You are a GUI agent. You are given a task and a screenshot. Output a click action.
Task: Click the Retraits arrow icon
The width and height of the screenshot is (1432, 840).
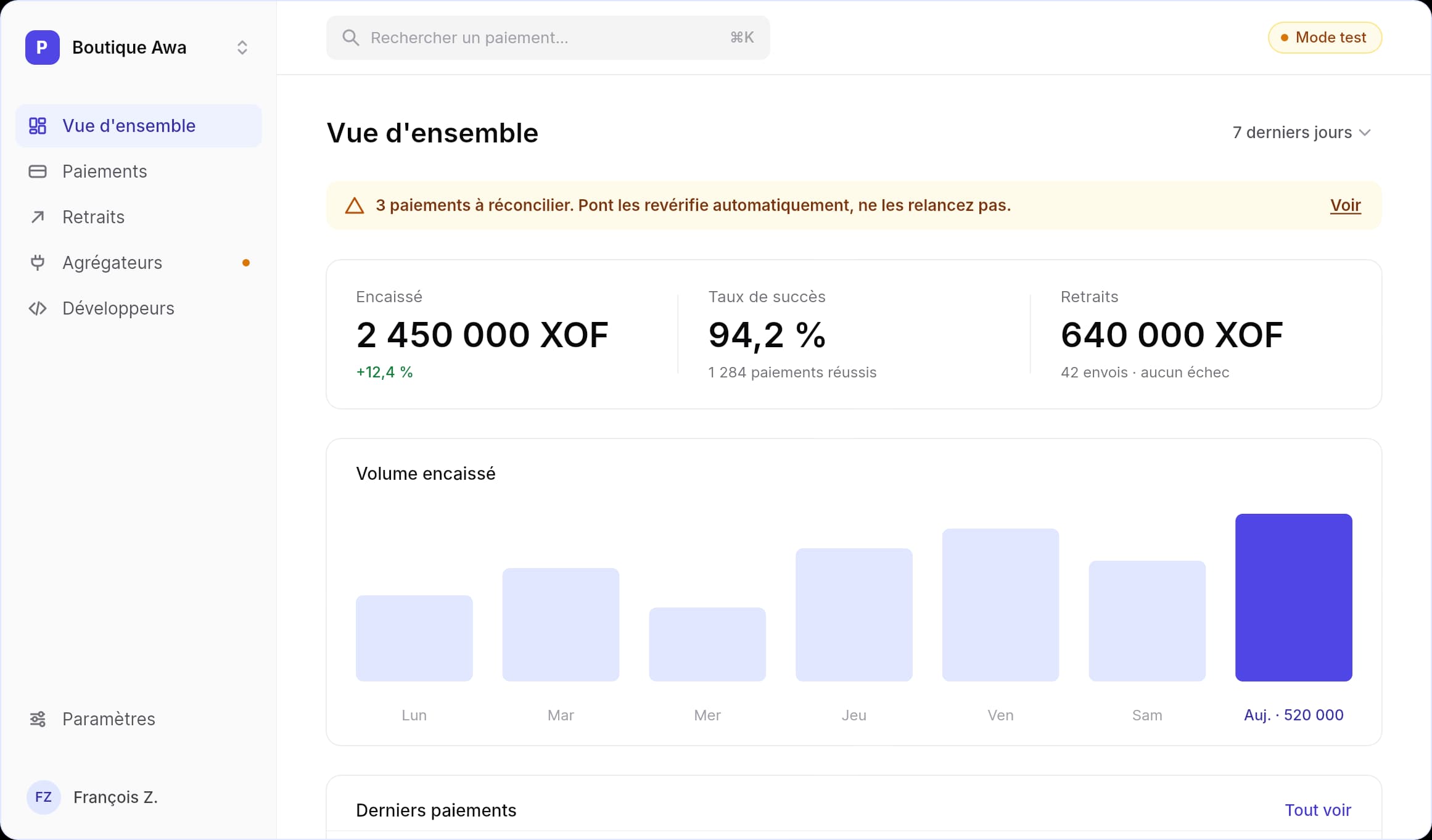coord(38,217)
